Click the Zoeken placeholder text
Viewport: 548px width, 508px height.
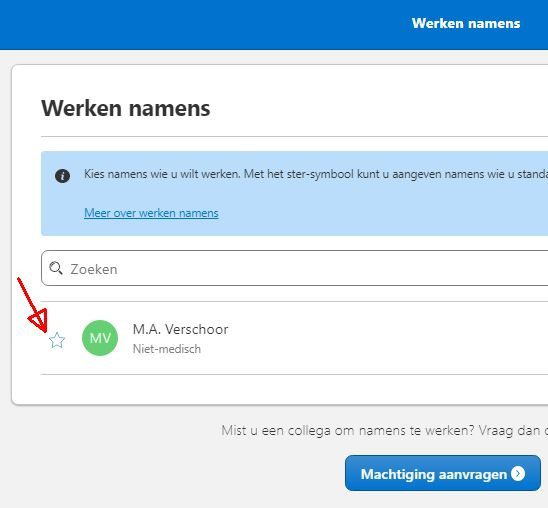[94, 269]
